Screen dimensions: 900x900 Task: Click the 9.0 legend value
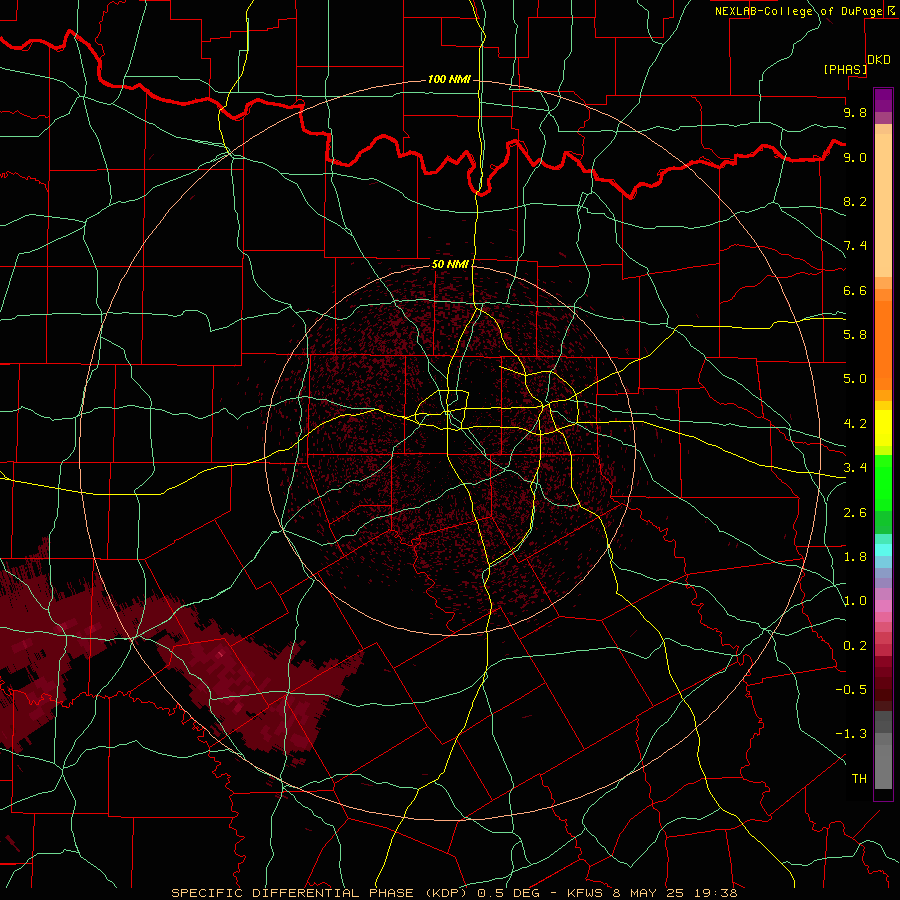855,157
